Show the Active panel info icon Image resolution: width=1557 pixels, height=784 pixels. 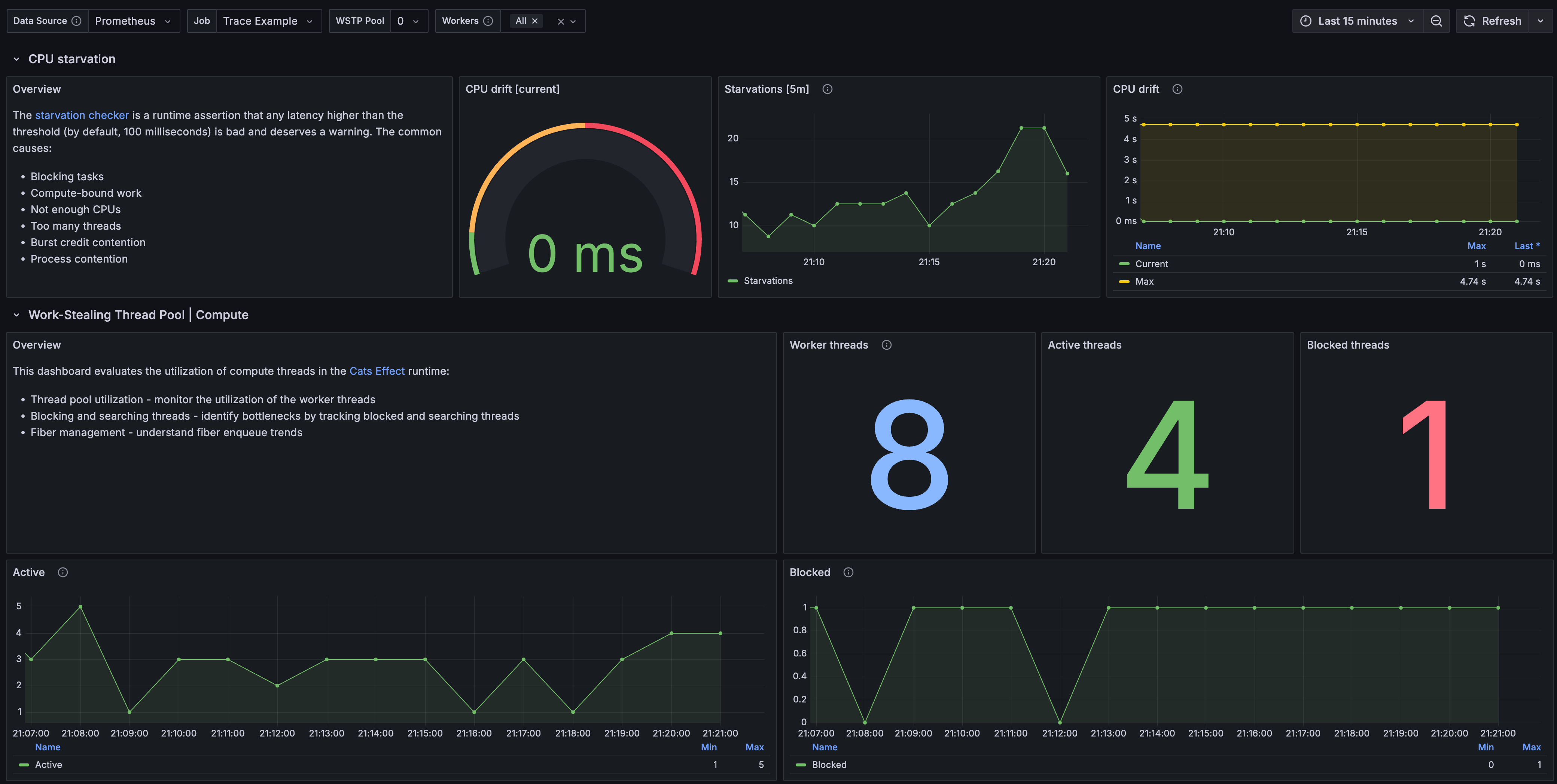click(x=63, y=573)
